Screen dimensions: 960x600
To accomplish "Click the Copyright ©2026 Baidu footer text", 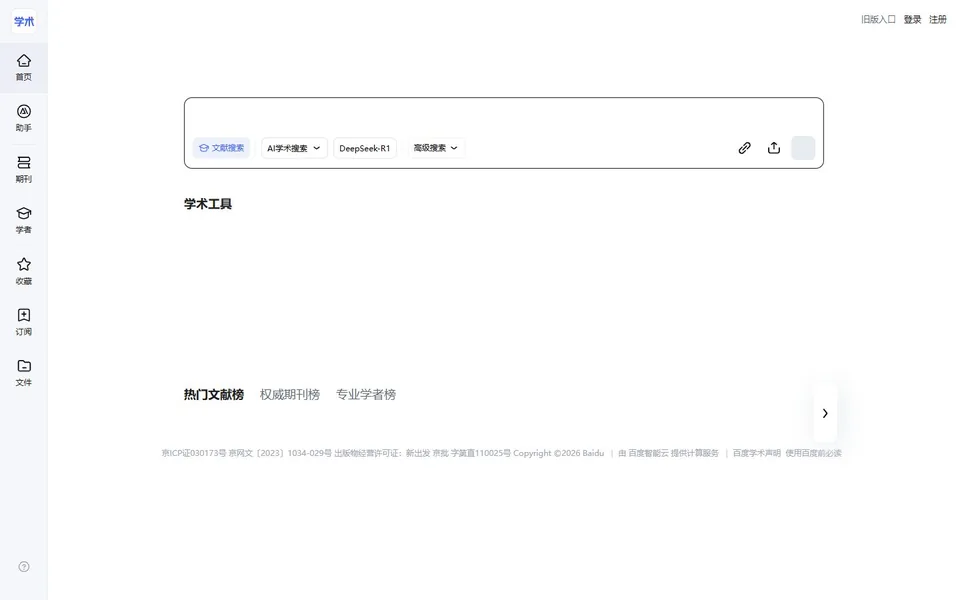I will (558, 453).
